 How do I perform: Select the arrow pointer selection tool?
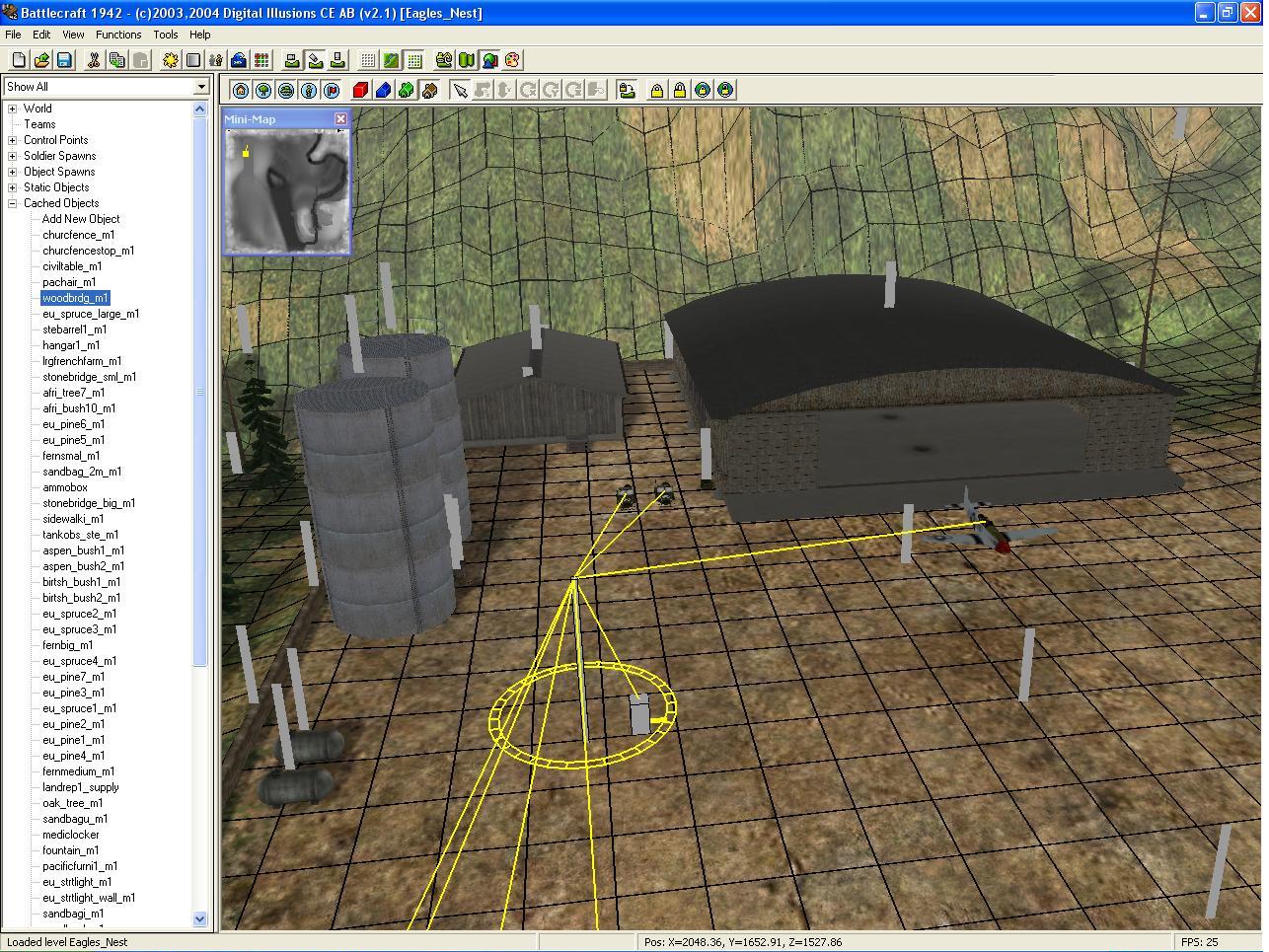pos(459,90)
